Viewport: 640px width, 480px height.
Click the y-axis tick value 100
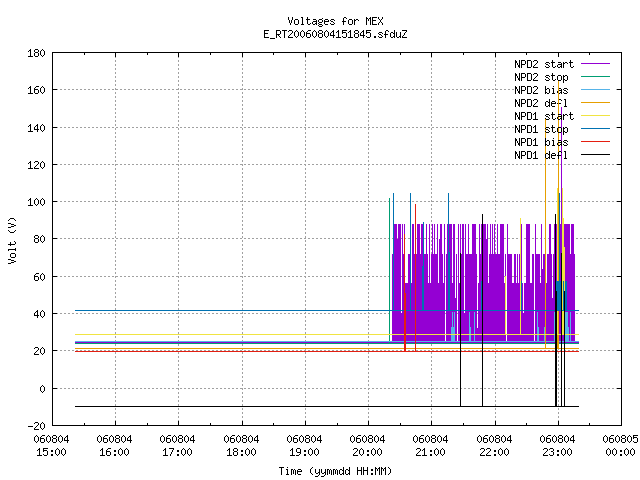coord(36,202)
